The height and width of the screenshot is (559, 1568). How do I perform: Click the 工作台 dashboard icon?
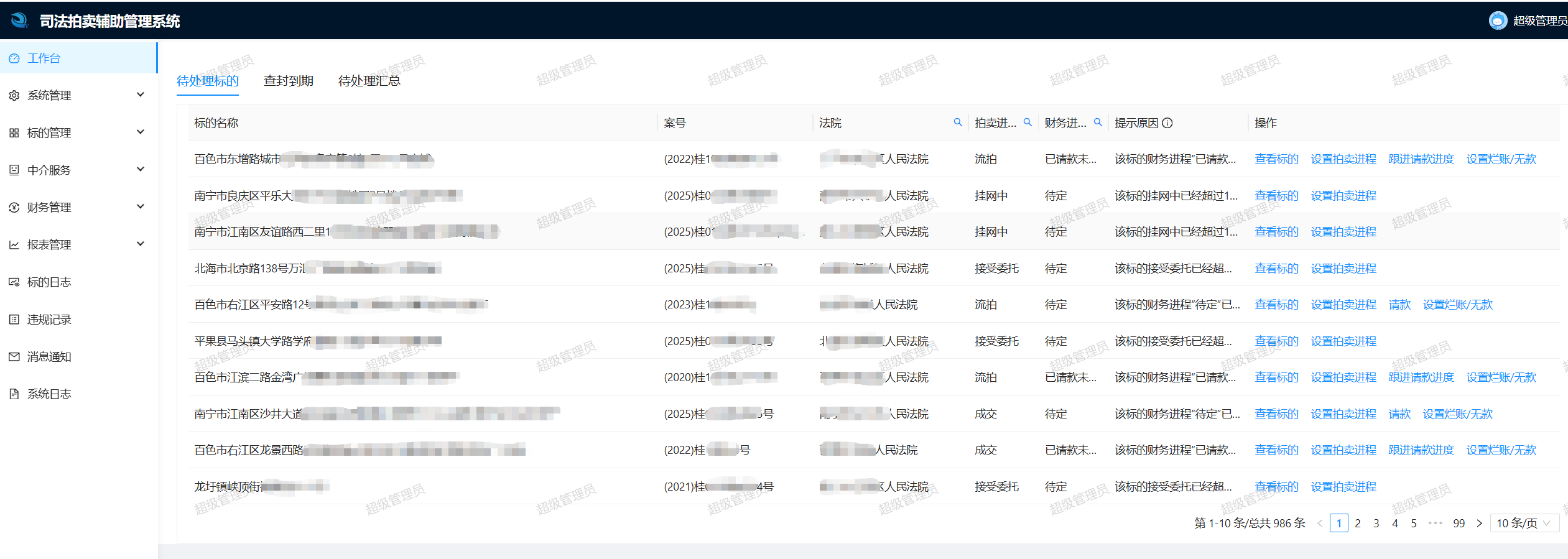point(14,58)
